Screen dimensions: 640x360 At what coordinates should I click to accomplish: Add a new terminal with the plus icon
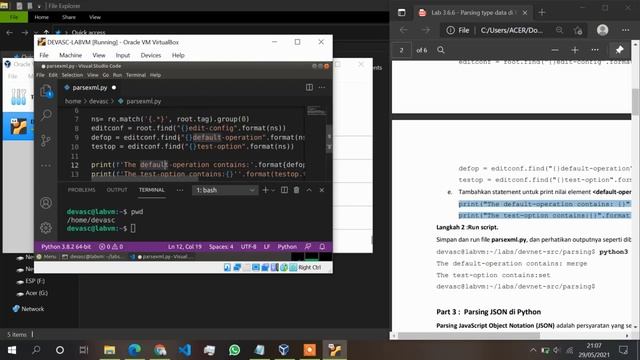point(265,190)
